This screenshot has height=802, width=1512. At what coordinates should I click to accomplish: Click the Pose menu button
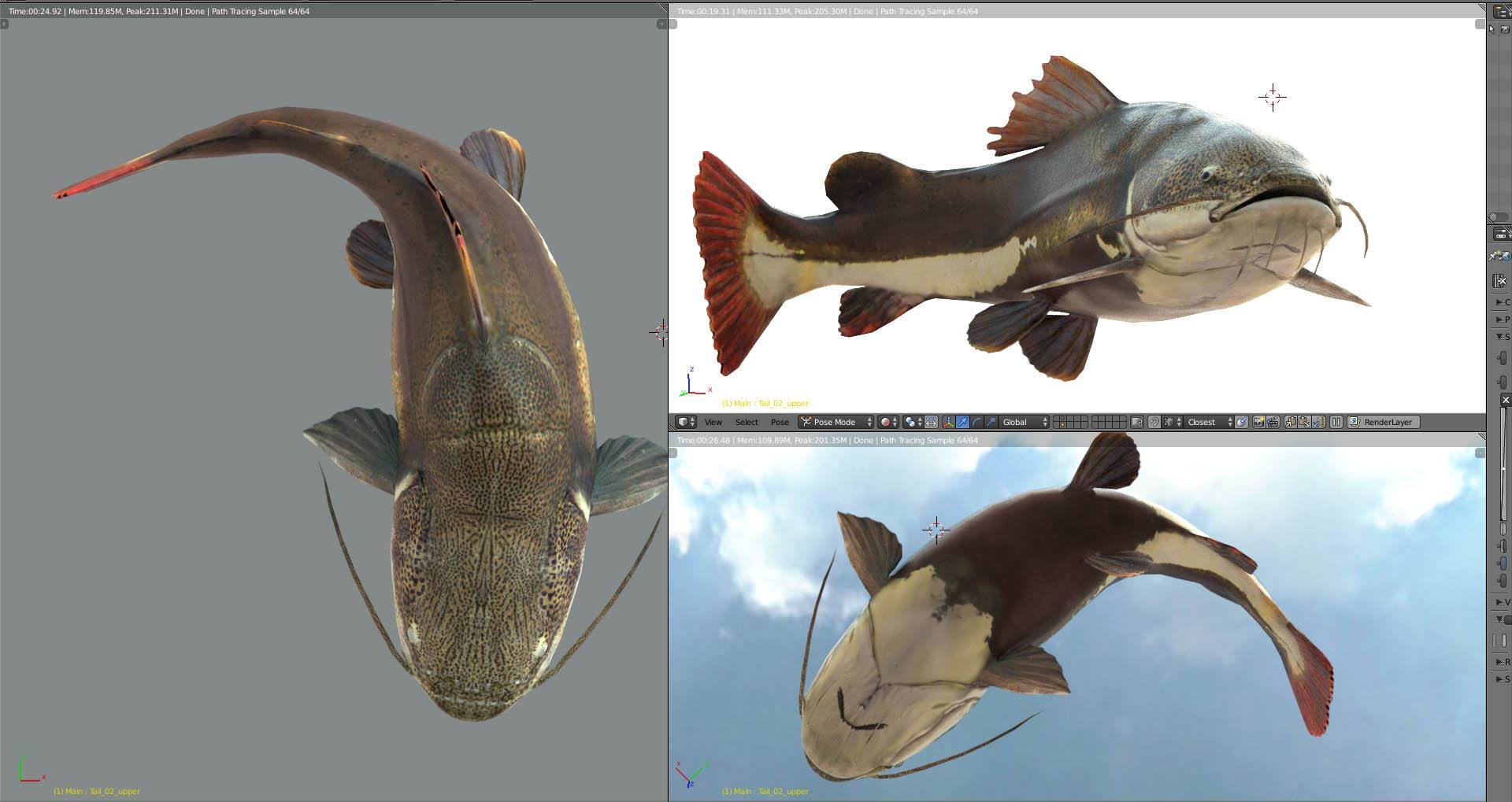[780, 422]
